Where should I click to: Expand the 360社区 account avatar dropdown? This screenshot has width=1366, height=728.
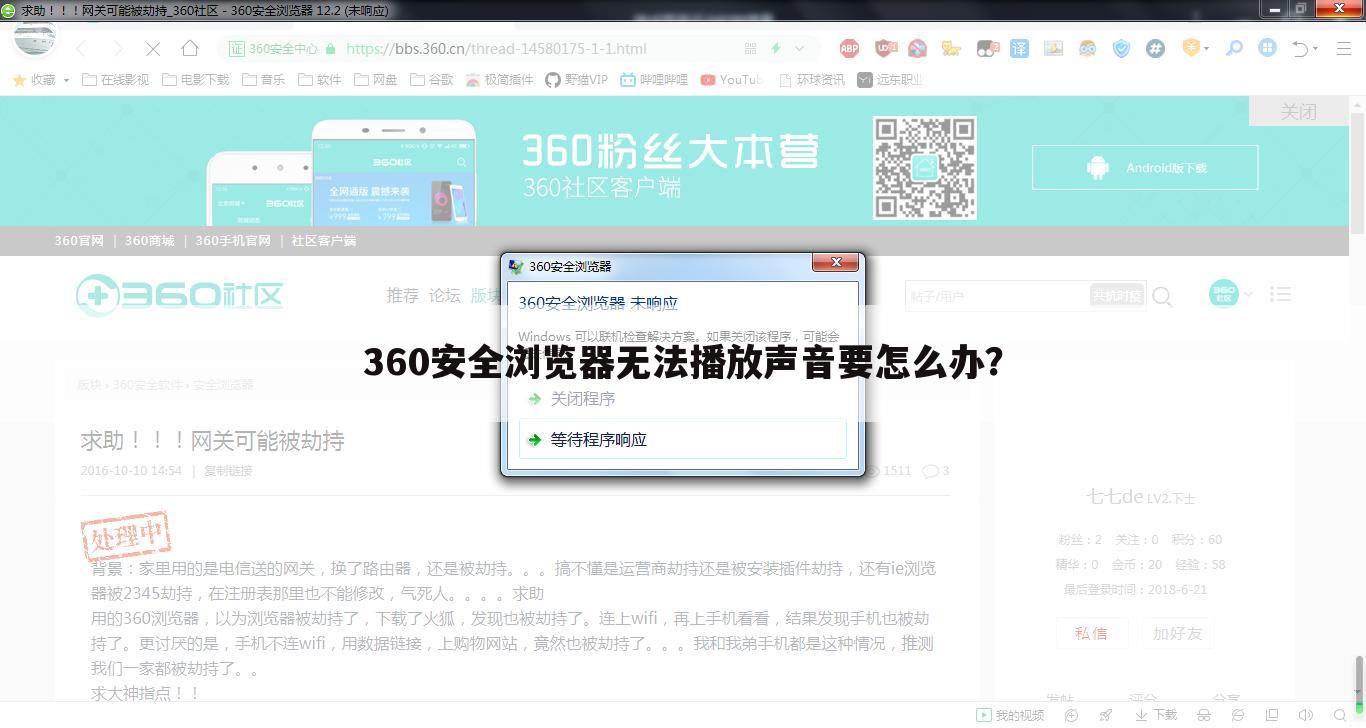1248,294
